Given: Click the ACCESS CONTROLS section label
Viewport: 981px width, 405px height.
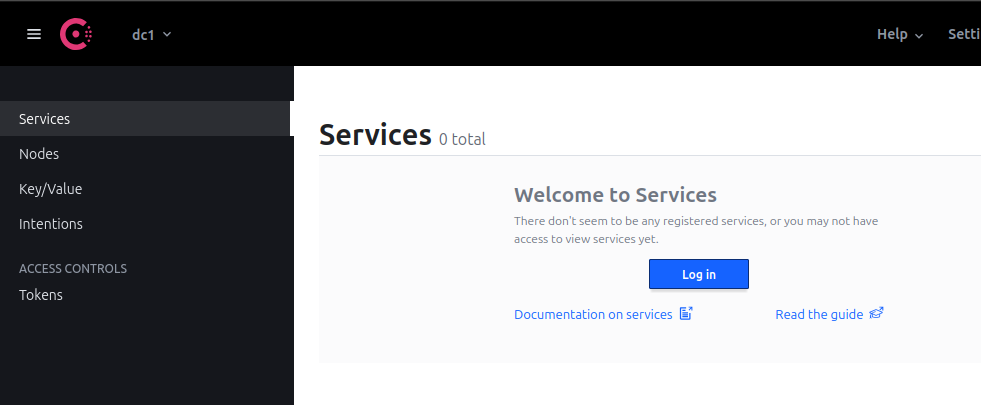Looking at the screenshot, I should pos(73,269).
